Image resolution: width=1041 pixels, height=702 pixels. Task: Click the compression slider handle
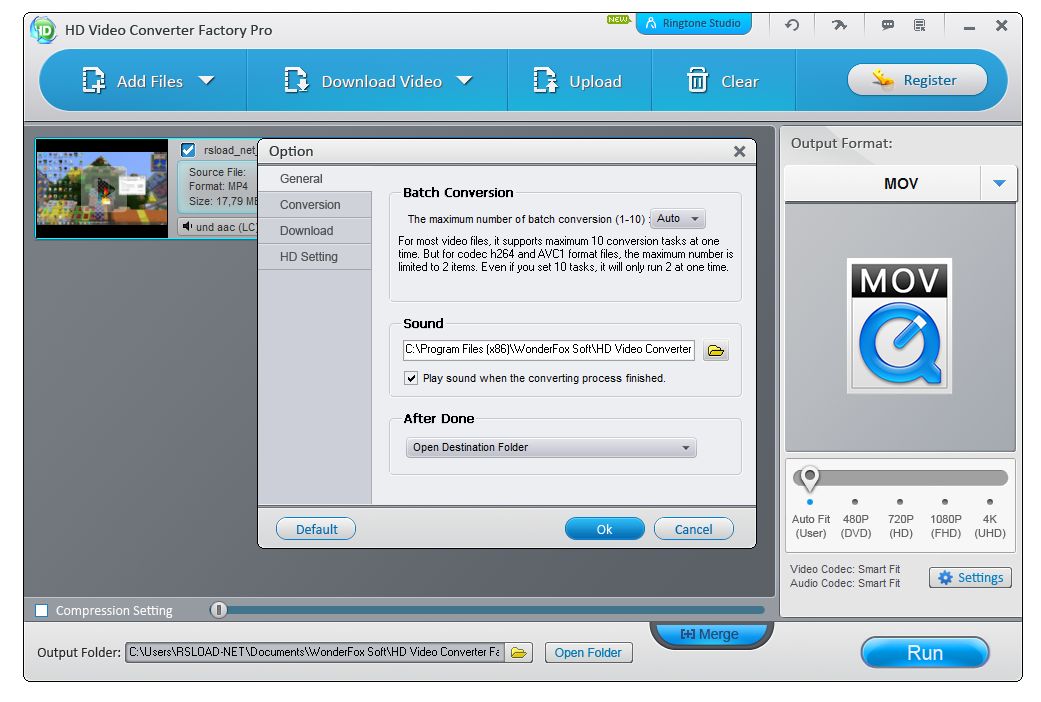[x=218, y=610]
